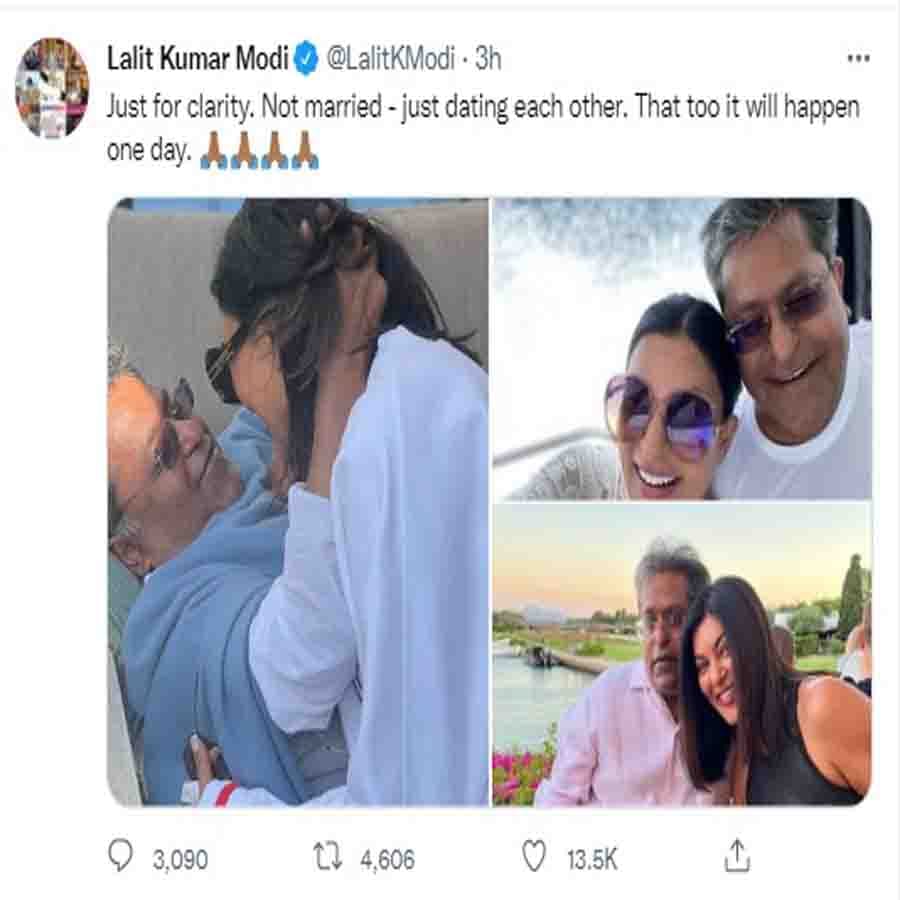
Task: Click the last folded hands emoji
Action: tap(304, 152)
